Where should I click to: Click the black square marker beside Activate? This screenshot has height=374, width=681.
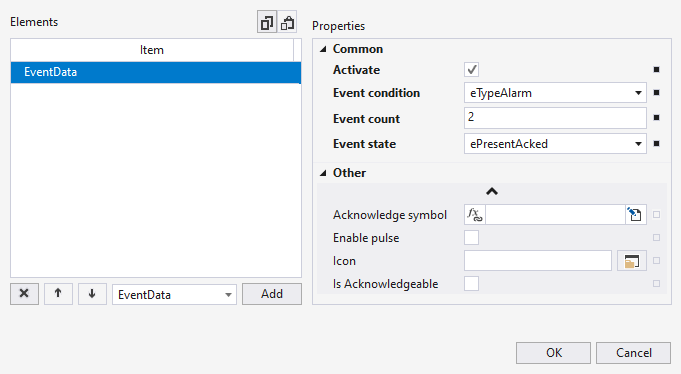tap(657, 70)
